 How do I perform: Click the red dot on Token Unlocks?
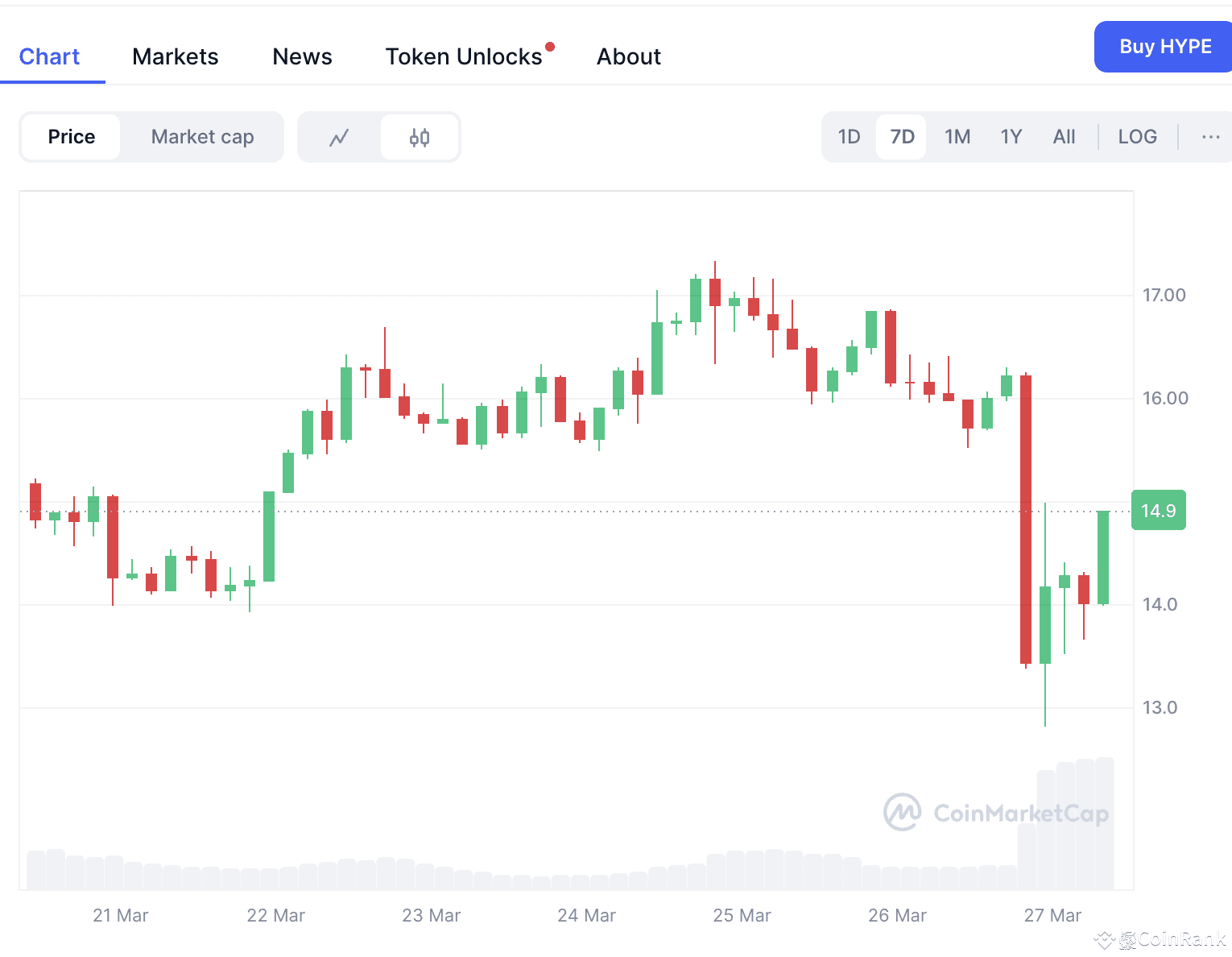[550, 47]
